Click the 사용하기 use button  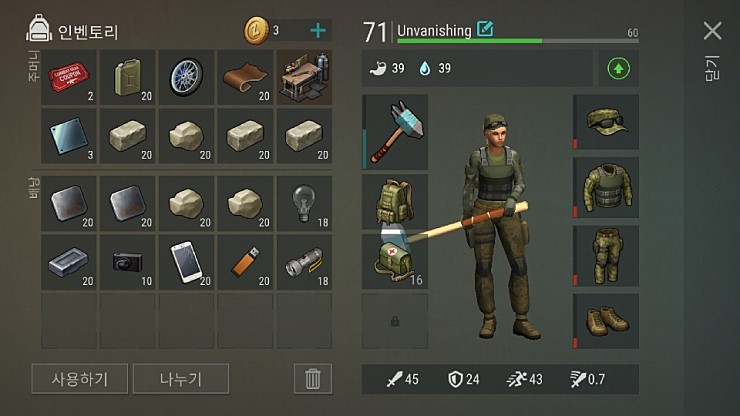coord(80,379)
